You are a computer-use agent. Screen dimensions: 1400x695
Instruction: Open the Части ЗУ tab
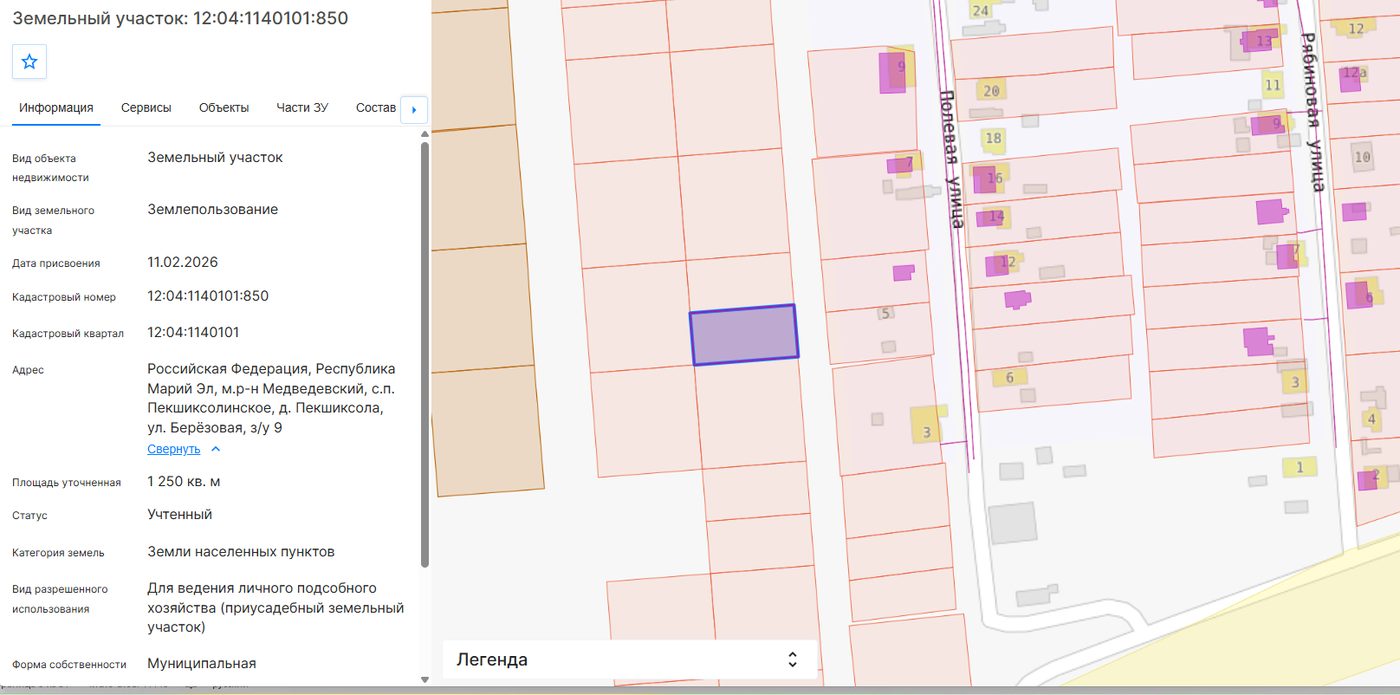pyautogui.click(x=302, y=108)
